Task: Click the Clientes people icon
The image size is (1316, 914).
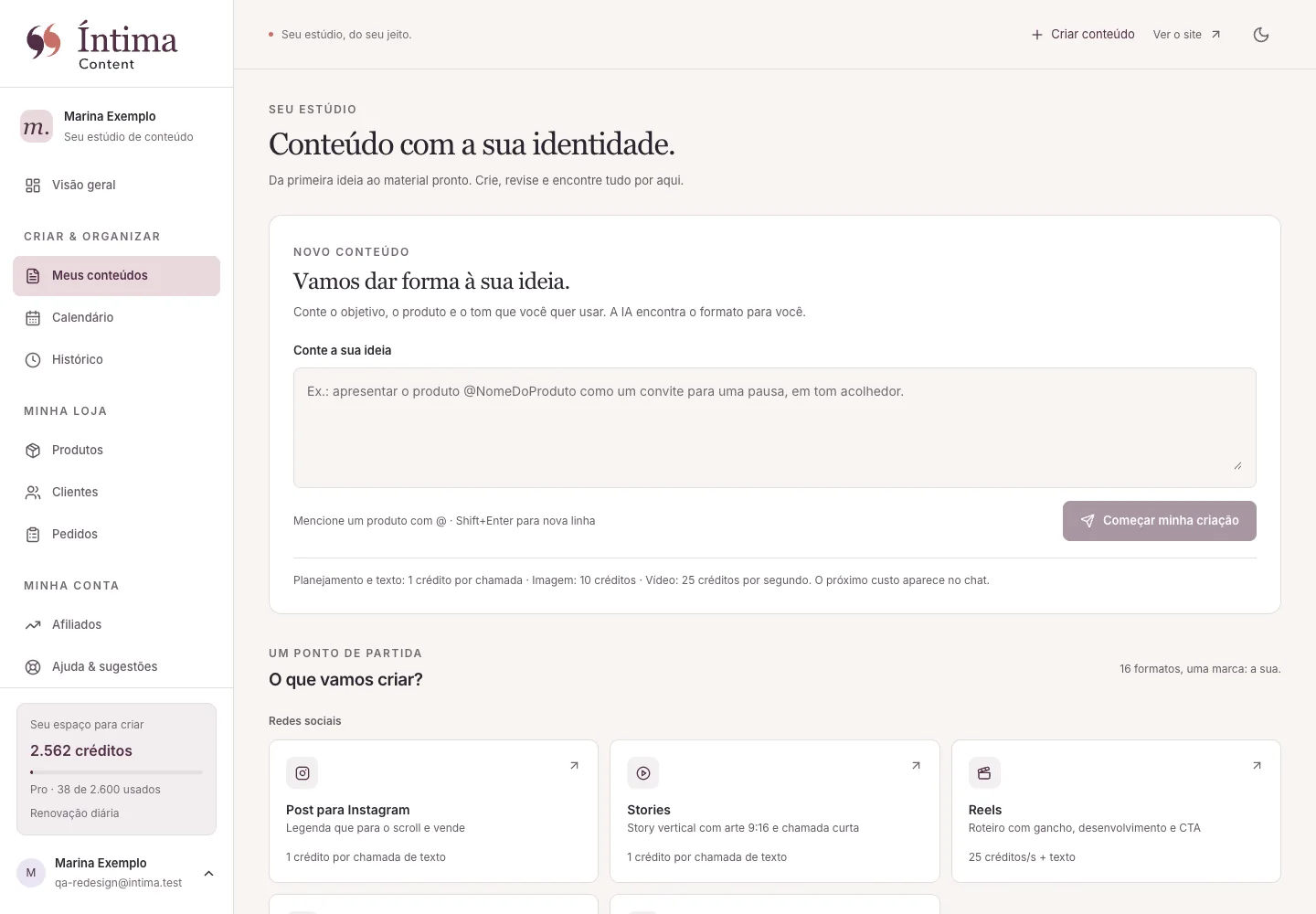Action: [x=33, y=493]
